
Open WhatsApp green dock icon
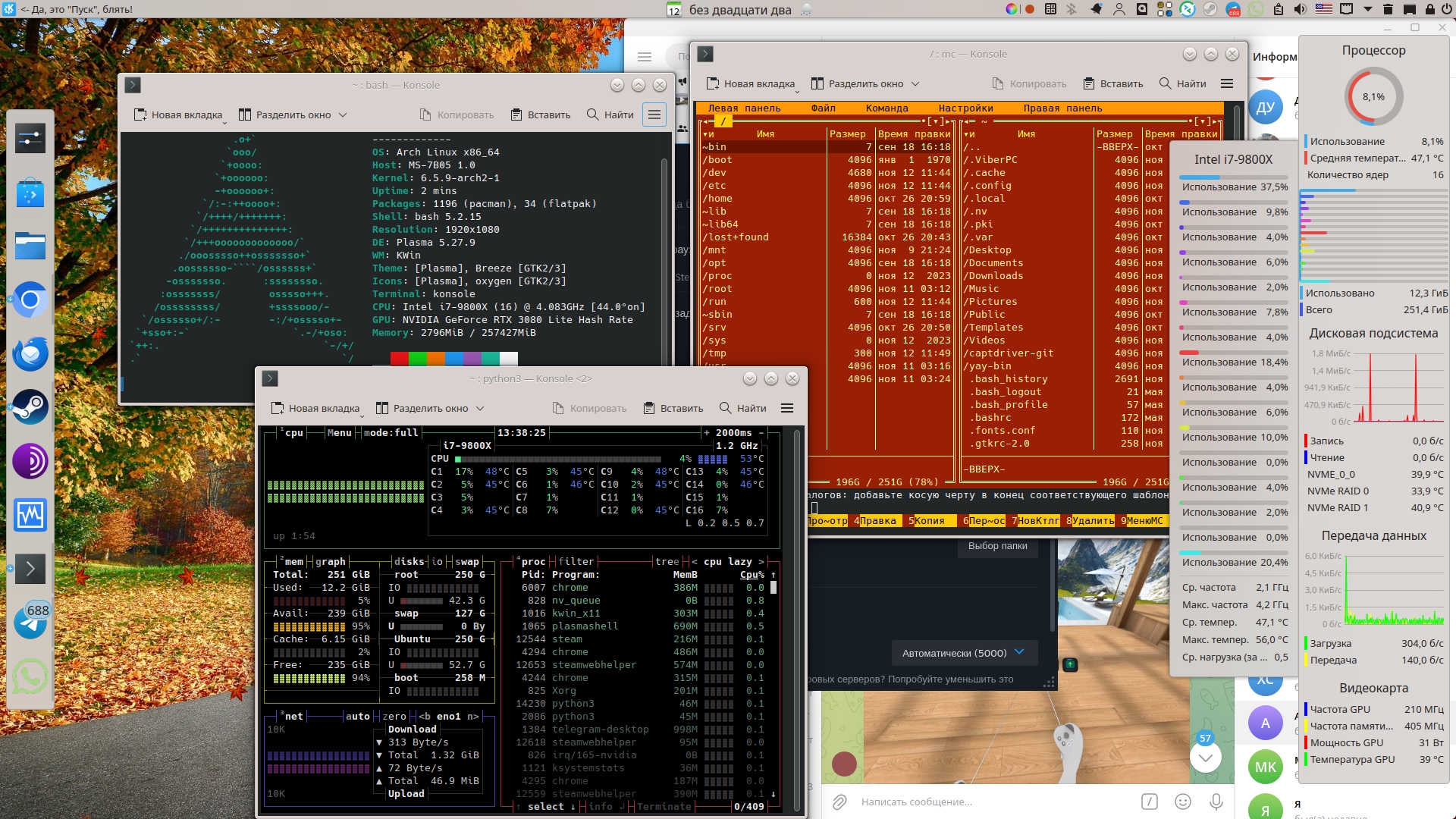[30, 676]
